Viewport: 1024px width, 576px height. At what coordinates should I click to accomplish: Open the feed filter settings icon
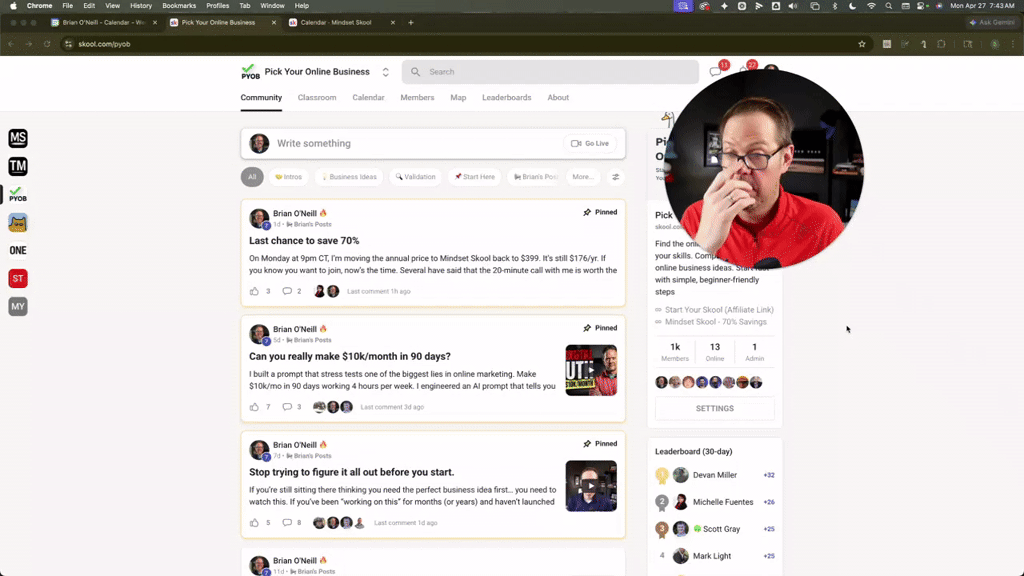[x=615, y=177]
